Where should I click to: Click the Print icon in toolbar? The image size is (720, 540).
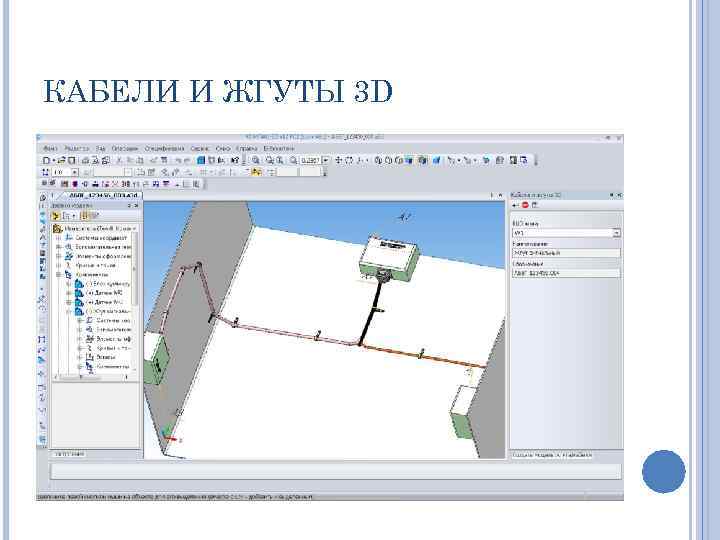85,160
